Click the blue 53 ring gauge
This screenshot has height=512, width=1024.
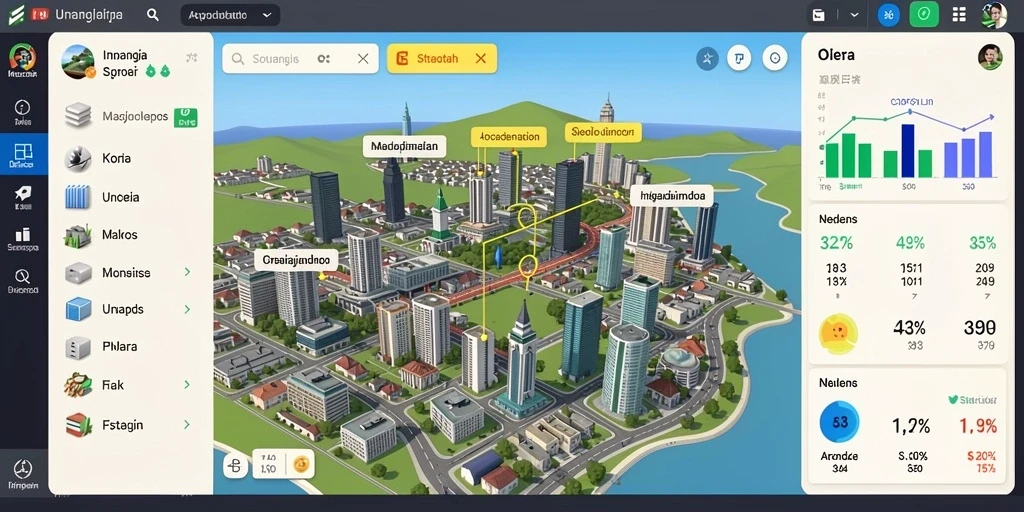839,422
